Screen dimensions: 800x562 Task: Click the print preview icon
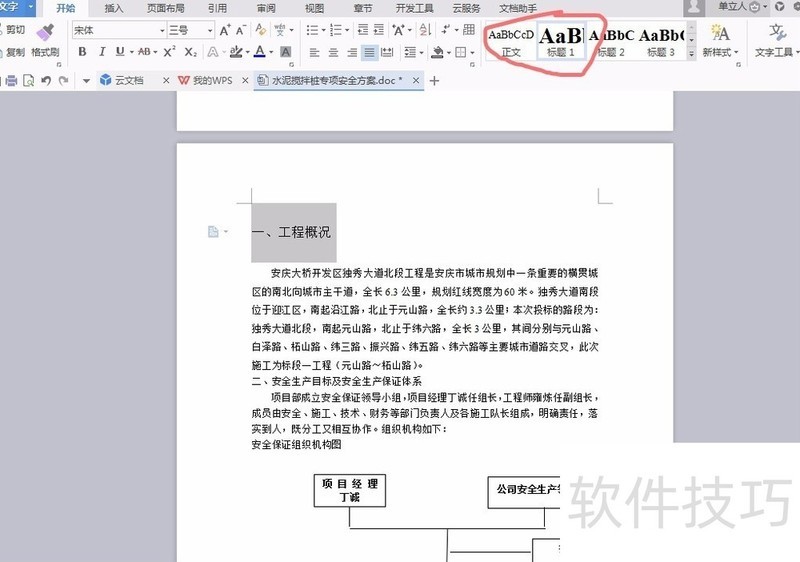click(x=29, y=81)
